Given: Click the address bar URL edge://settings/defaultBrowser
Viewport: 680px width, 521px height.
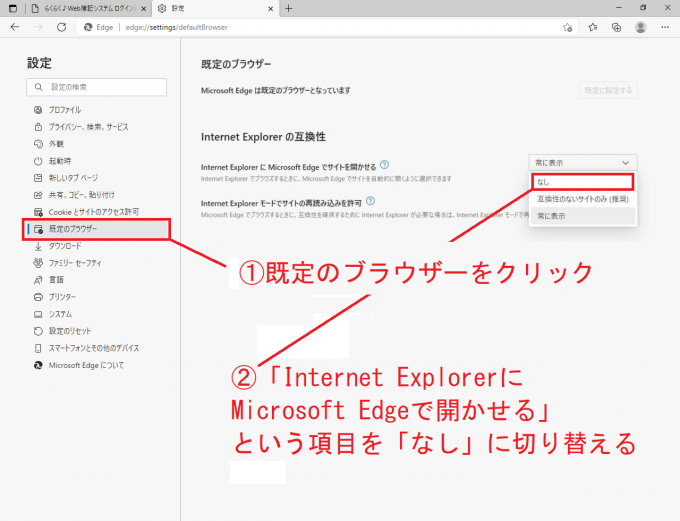Looking at the screenshot, I should [x=177, y=27].
